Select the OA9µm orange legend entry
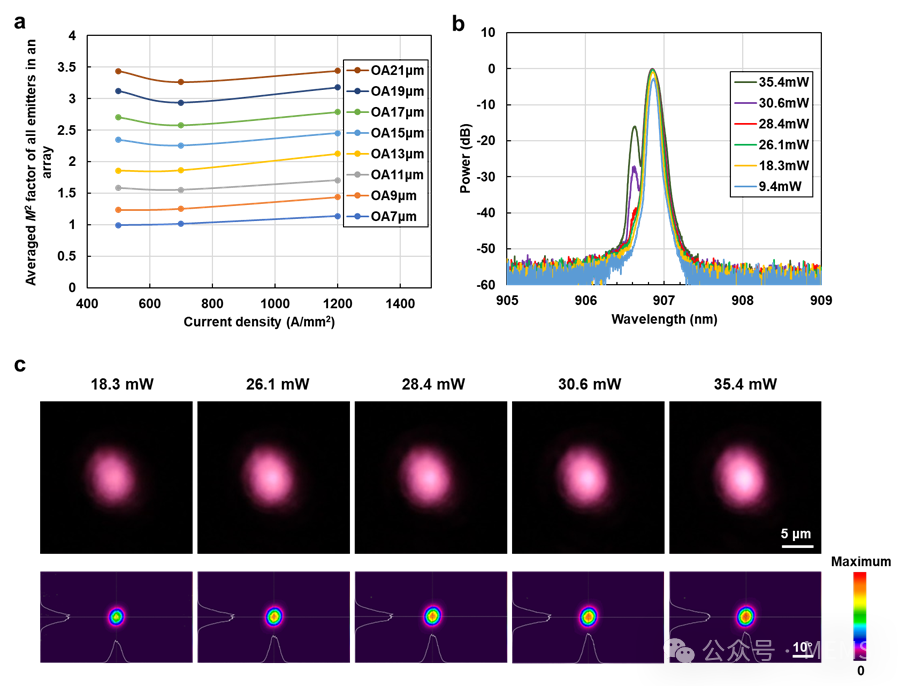 (384, 196)
